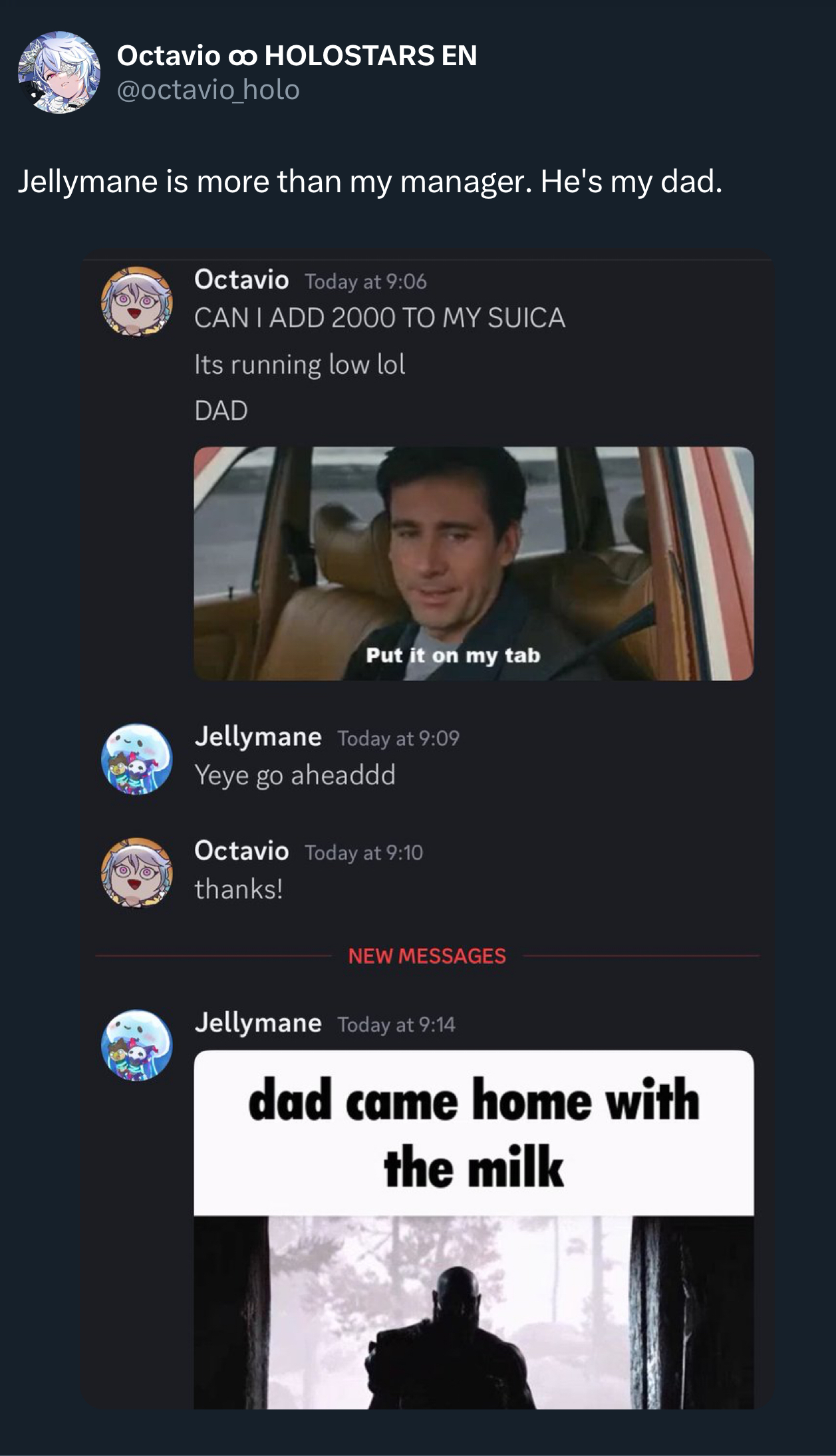Open 'dad came home with the milk' image
Screen dimensions: 836x1456
474,1229
